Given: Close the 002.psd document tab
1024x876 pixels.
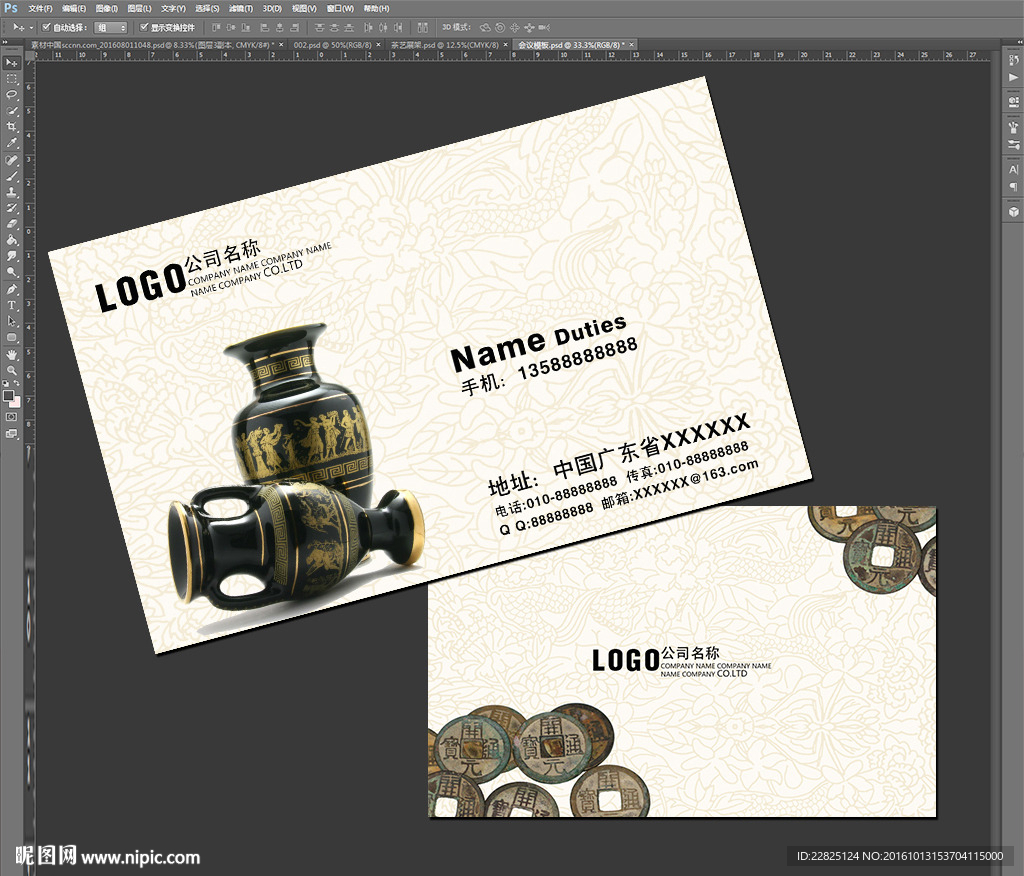Looking at the screenshot, I should tap(379, 45).
